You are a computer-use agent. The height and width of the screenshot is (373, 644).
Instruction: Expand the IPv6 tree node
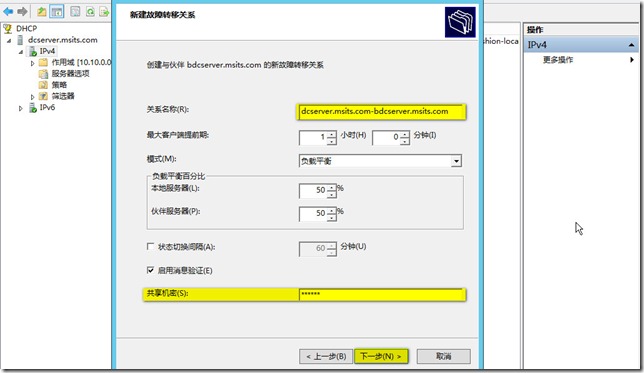tap(21, 108)
